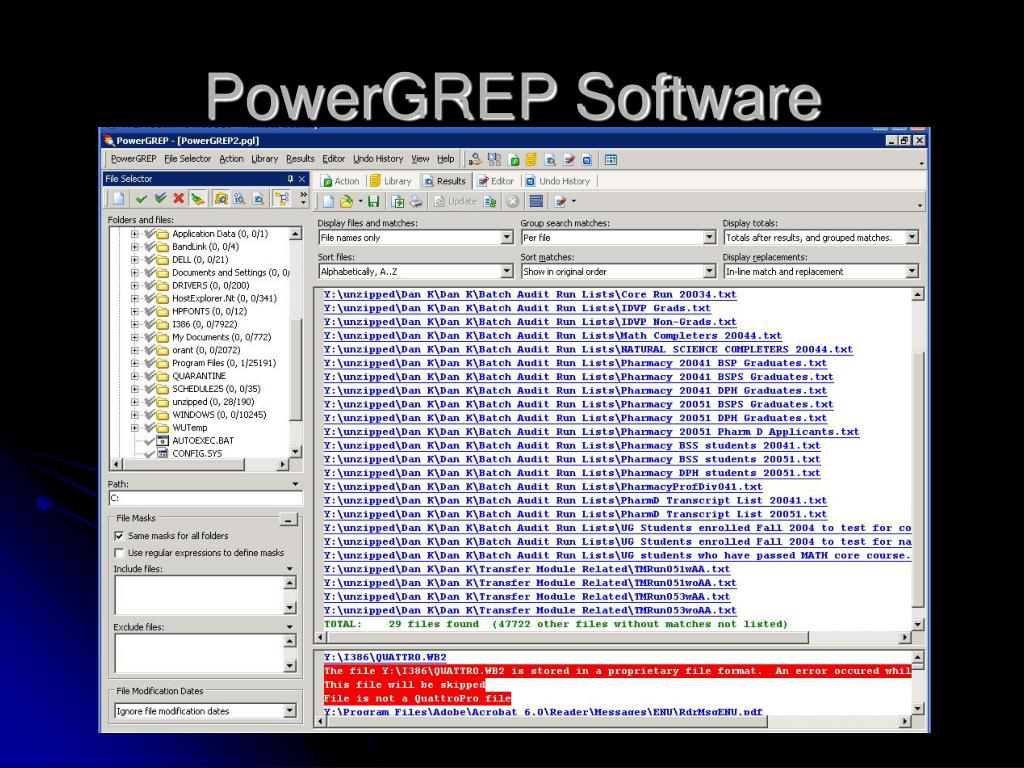Click the green Action icon in main toolbar
The image size is (1024, 768).
[513, 159]
